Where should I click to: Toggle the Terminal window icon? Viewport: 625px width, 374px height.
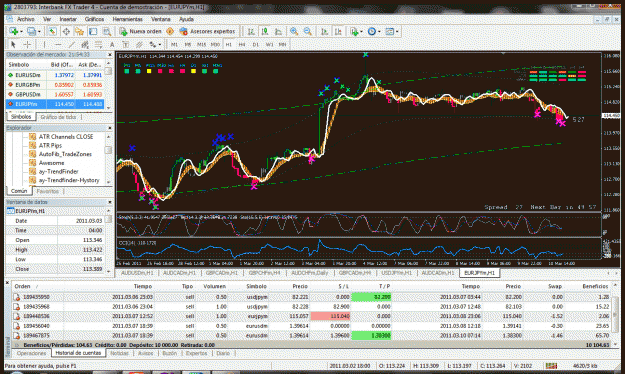(93, 31)
